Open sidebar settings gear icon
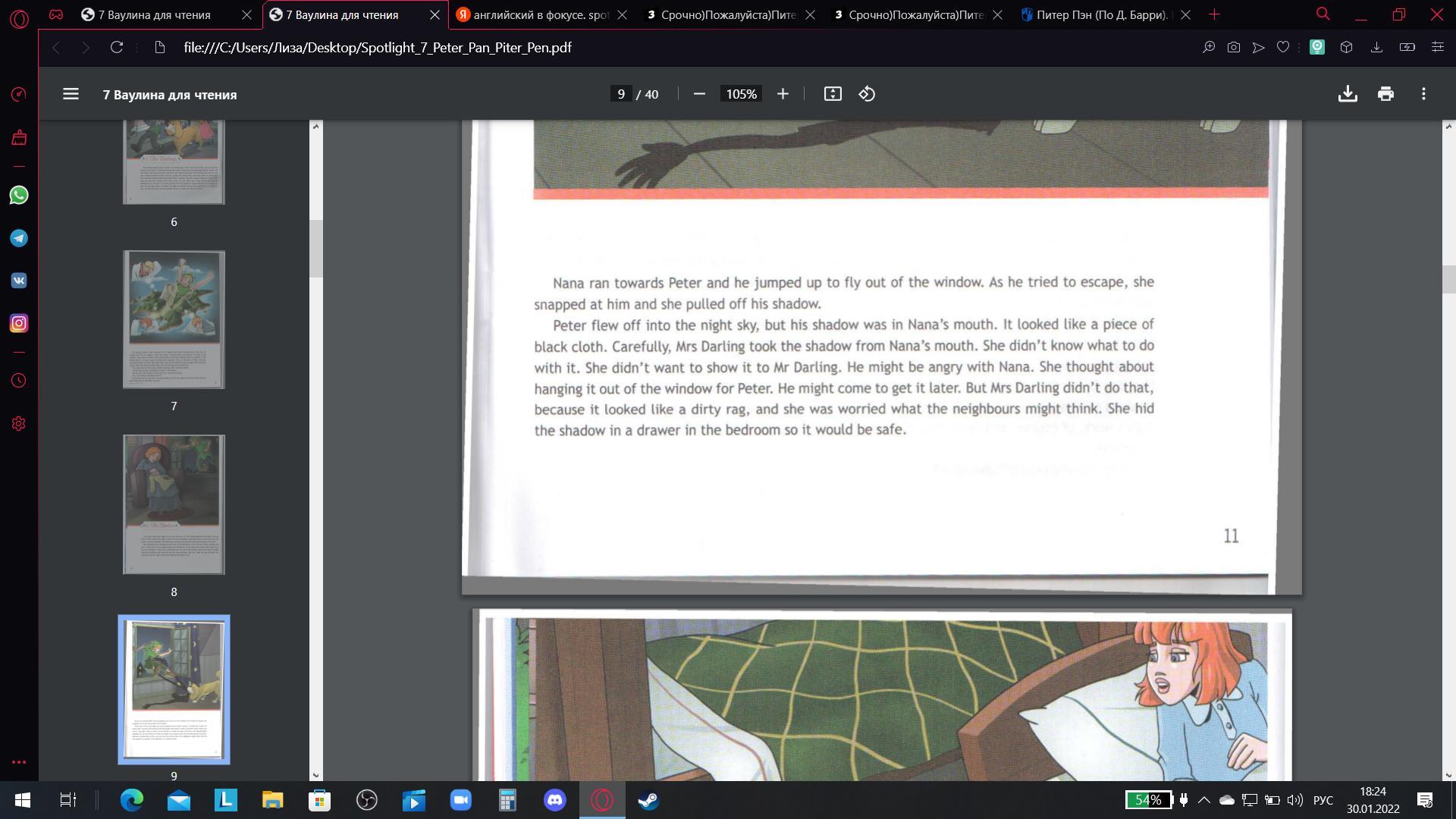Screen dimensions: 1456x819 point(19,423)
